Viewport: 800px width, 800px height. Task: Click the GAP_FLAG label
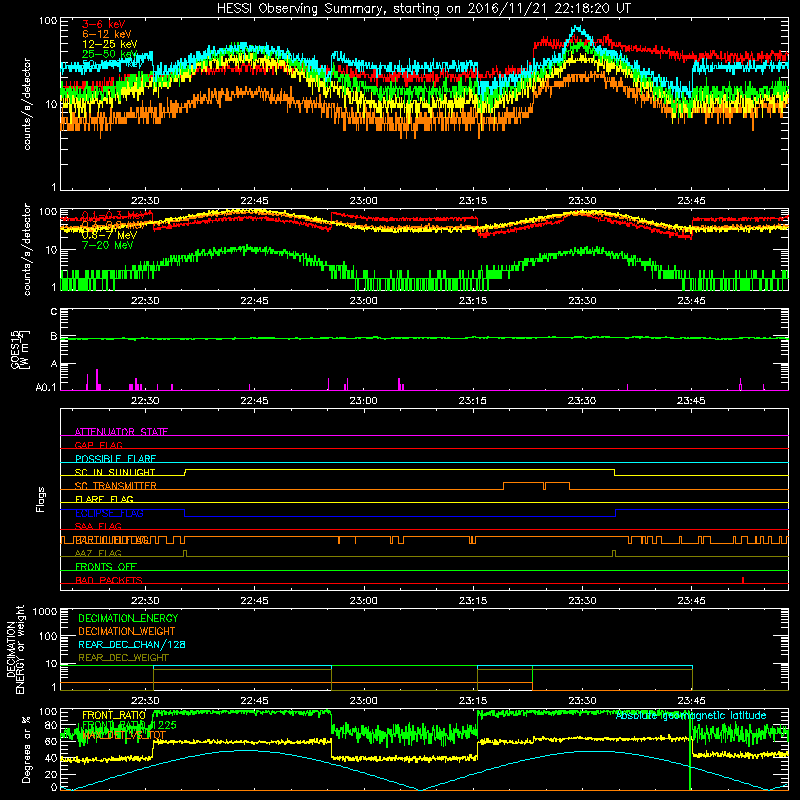98,445
